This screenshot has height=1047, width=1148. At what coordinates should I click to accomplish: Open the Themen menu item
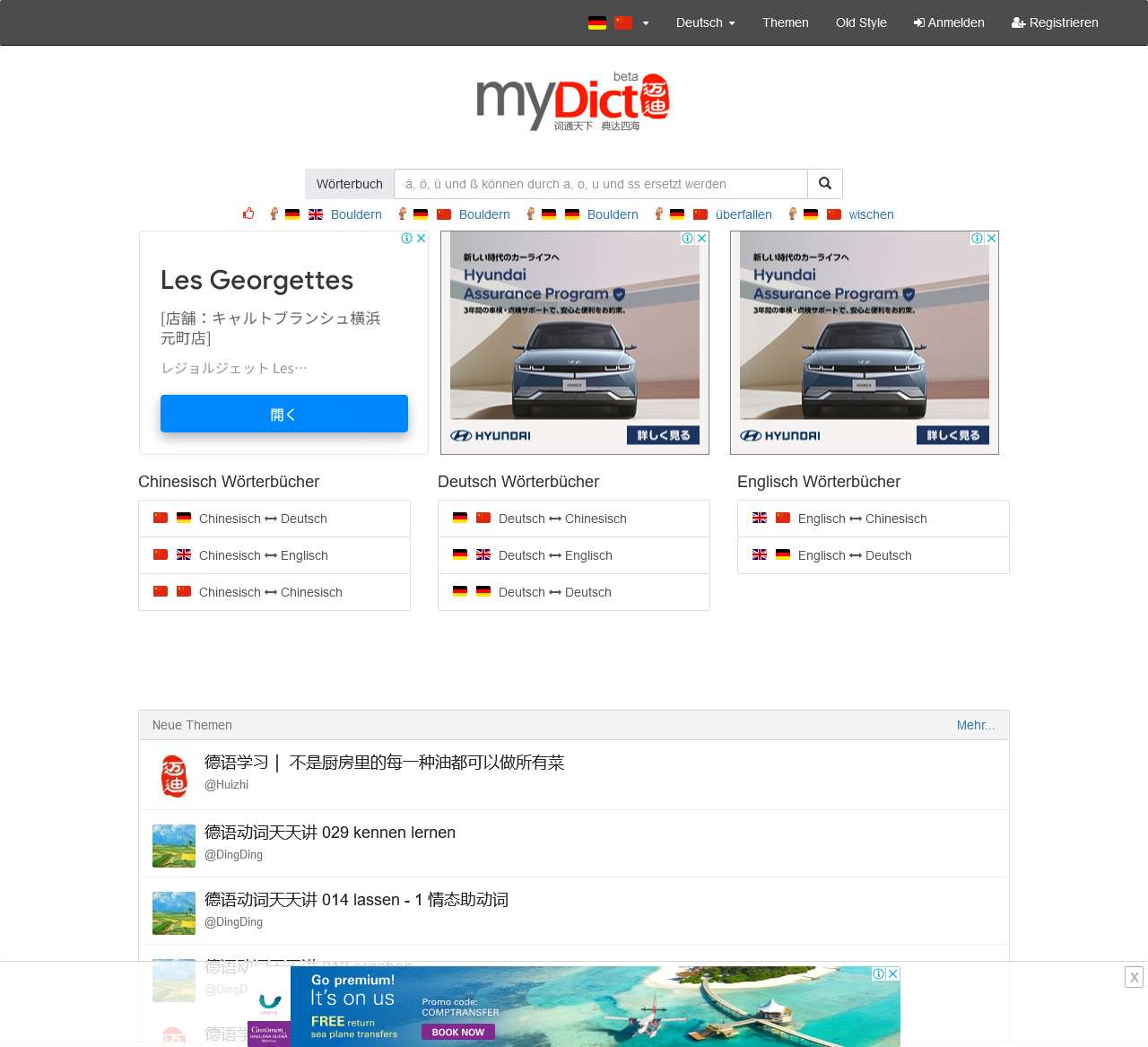click(785, 22)
